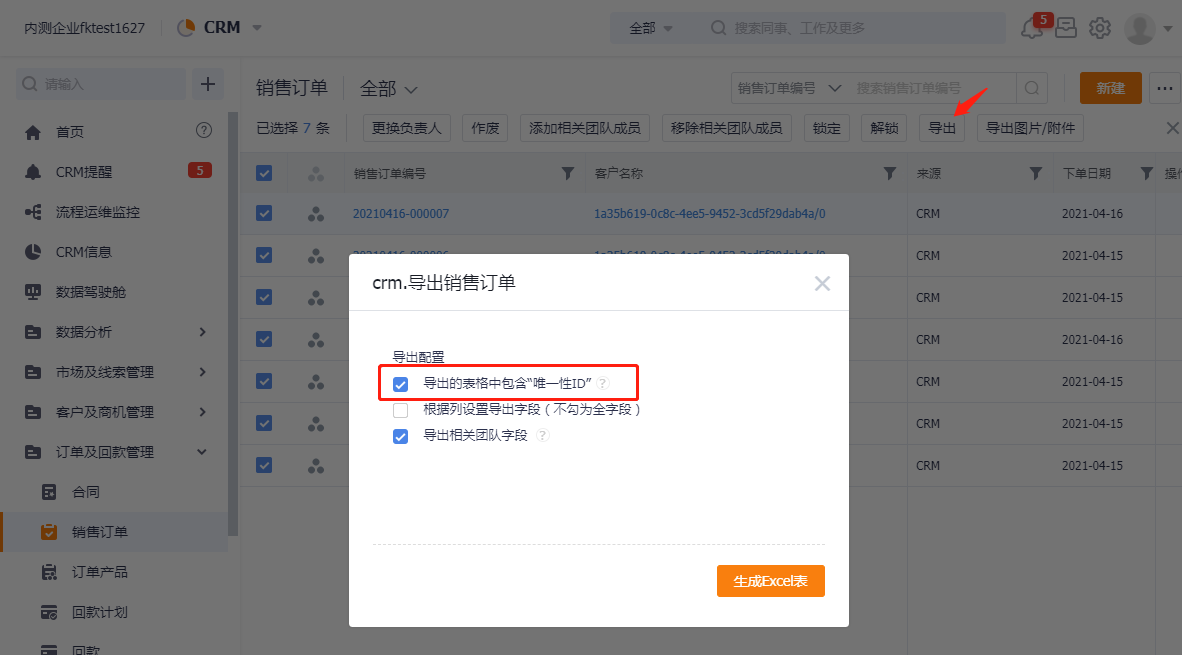Click the 回款计划 sidebar icon
This screenshot has height=655, width=1182.
coord(49,612)
